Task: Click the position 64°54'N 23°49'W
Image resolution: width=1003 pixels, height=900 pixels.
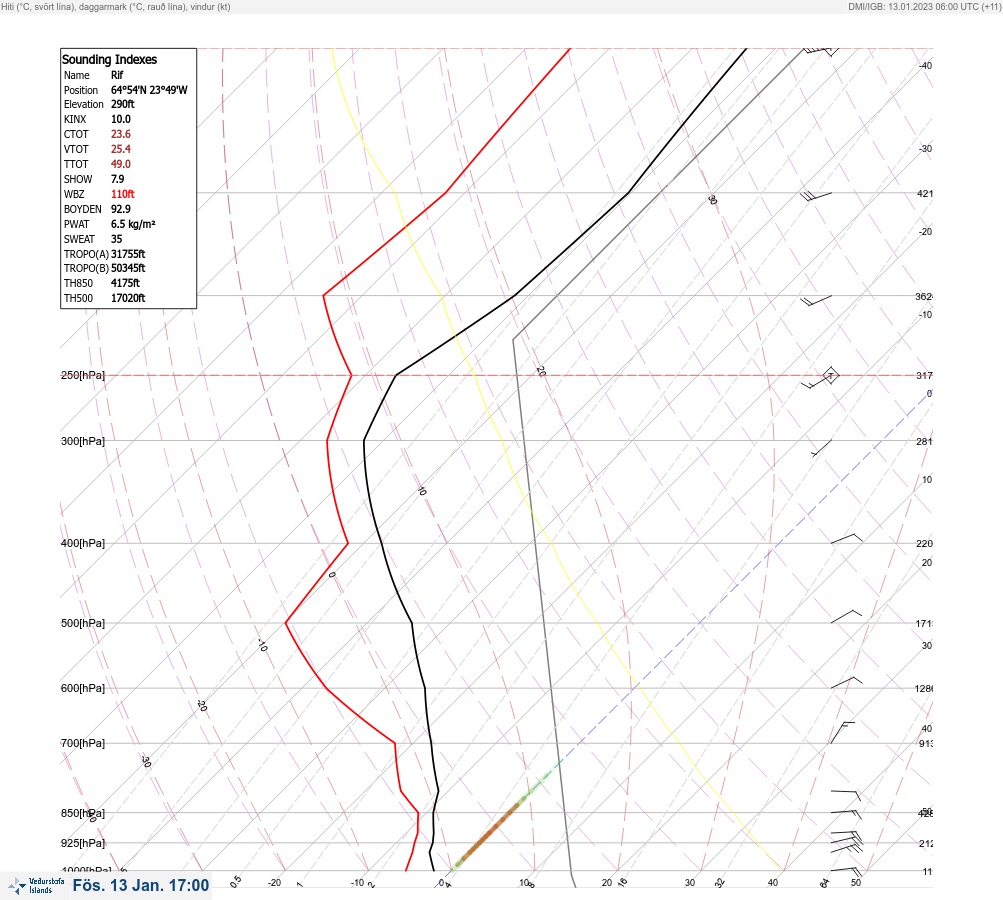Action: point(149,90)
